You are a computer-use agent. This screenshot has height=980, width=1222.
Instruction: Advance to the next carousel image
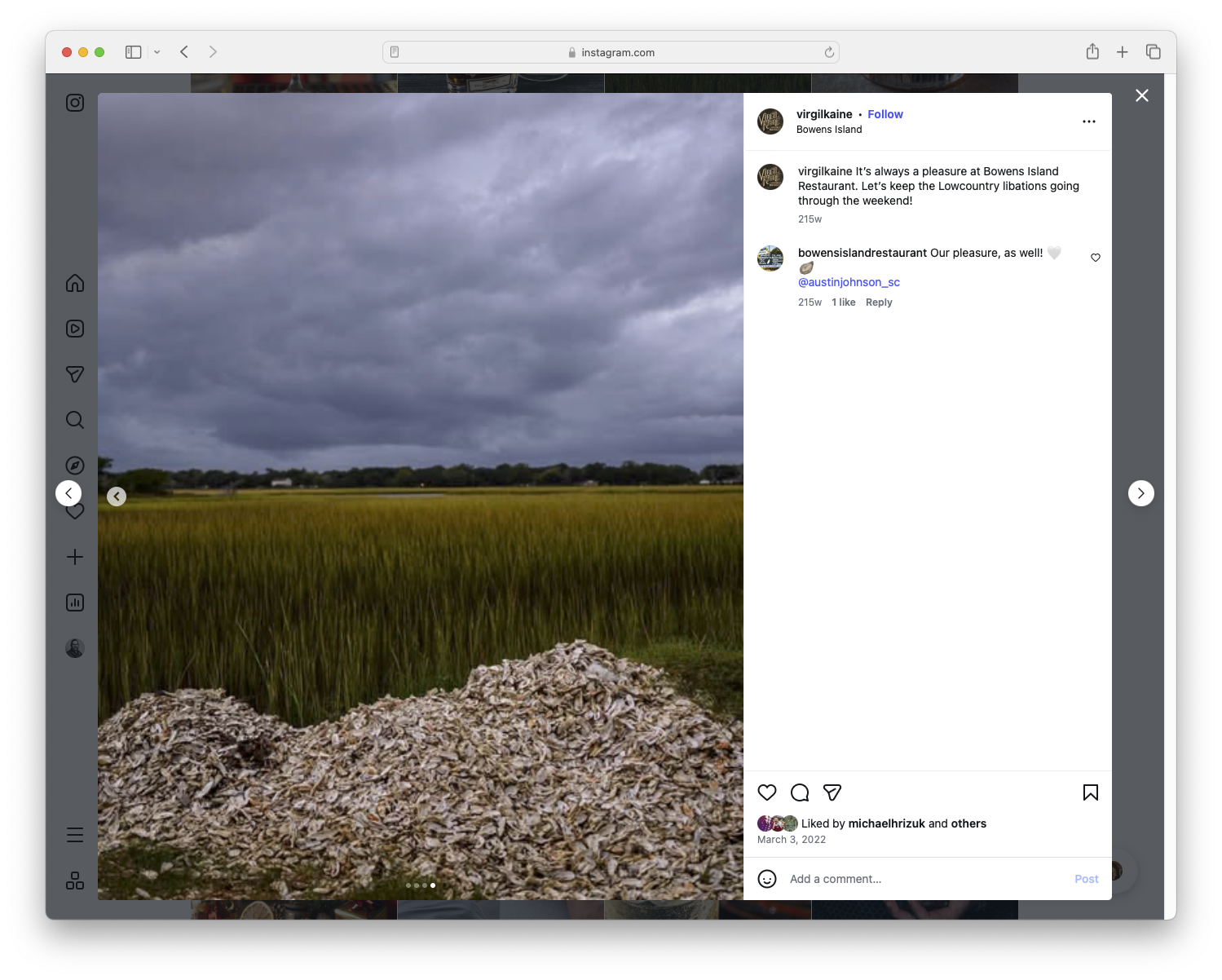pyautogui.click(x=1141, y=493)
